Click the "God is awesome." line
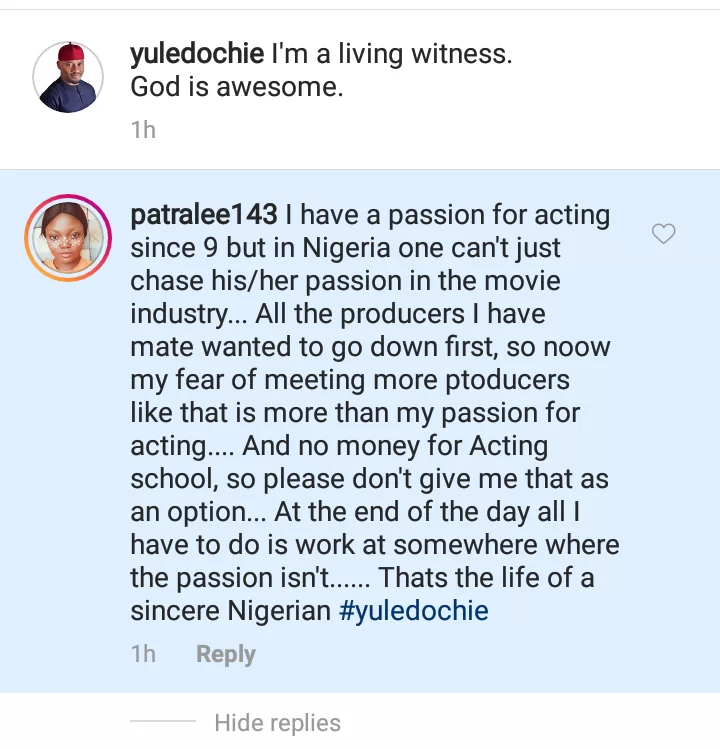This screenshot has width=720, height=749. pyautogui.click(x=237, y=88)
